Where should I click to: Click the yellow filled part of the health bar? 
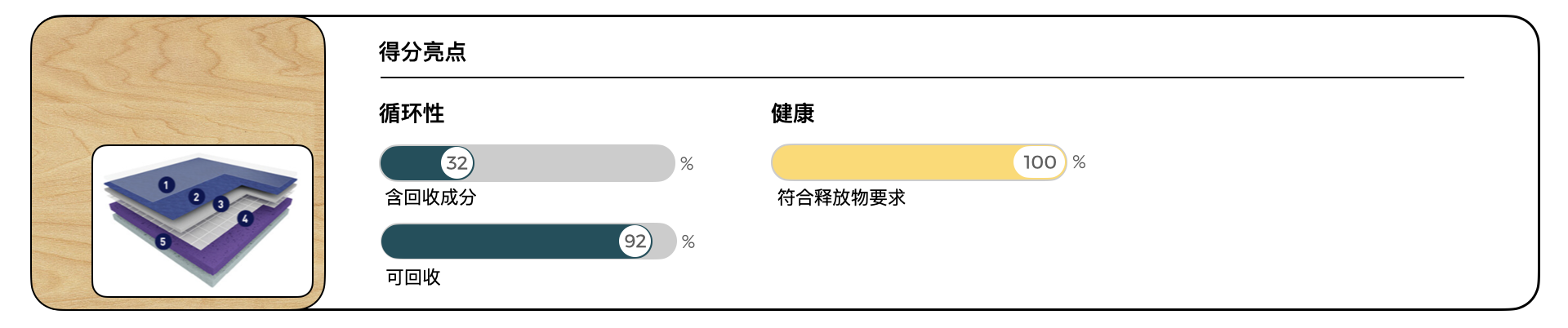(890, 162)
